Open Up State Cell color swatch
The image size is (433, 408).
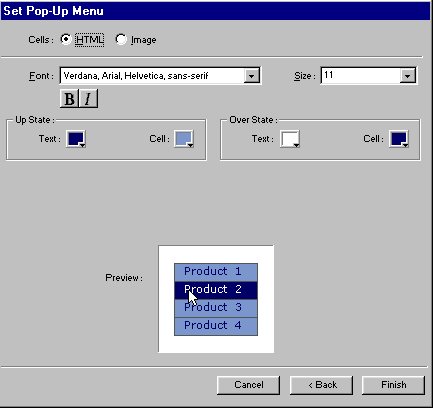pos(184,139)
